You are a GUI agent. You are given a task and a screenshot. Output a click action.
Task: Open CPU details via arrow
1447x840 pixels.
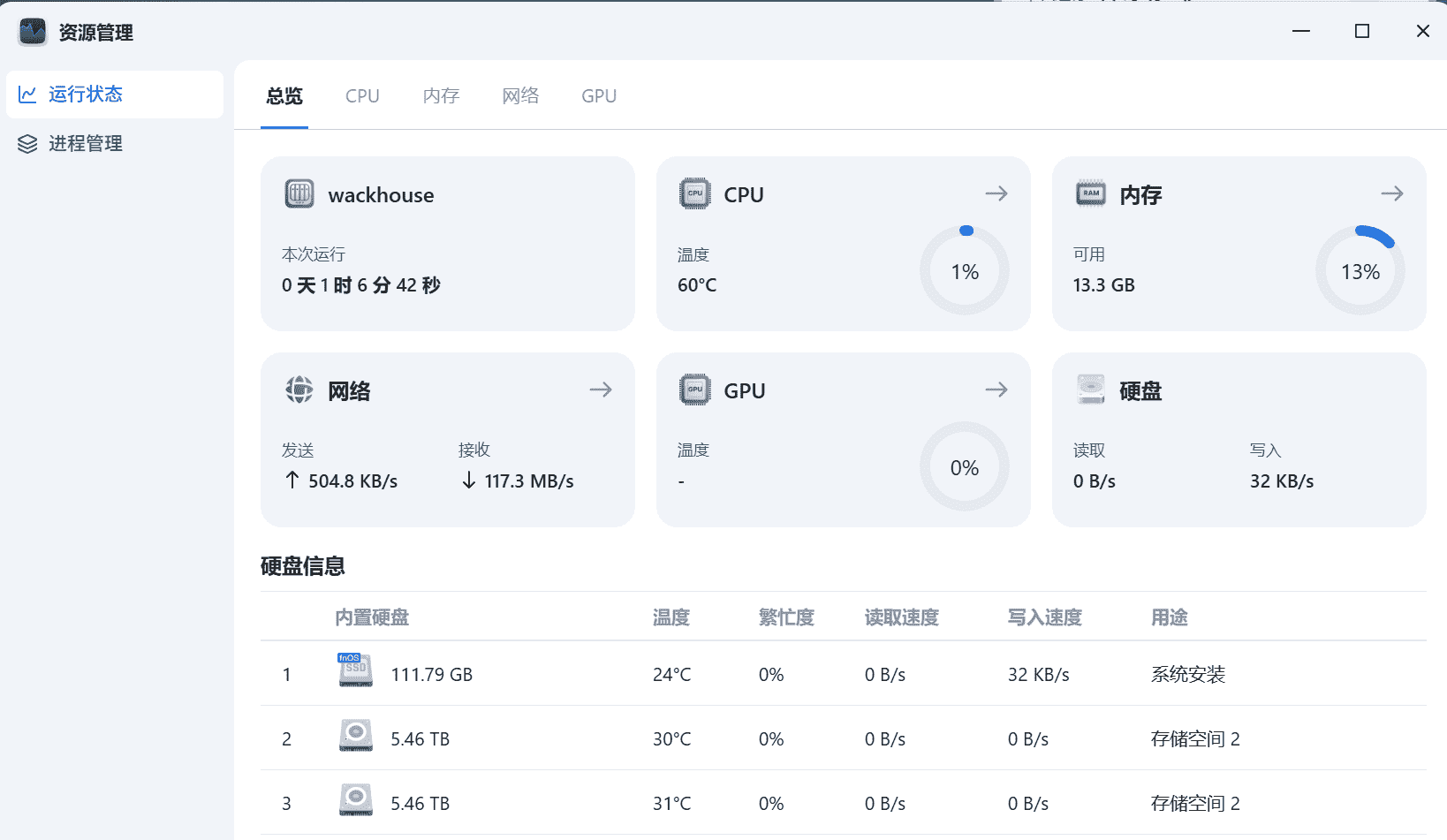[996, 193]
